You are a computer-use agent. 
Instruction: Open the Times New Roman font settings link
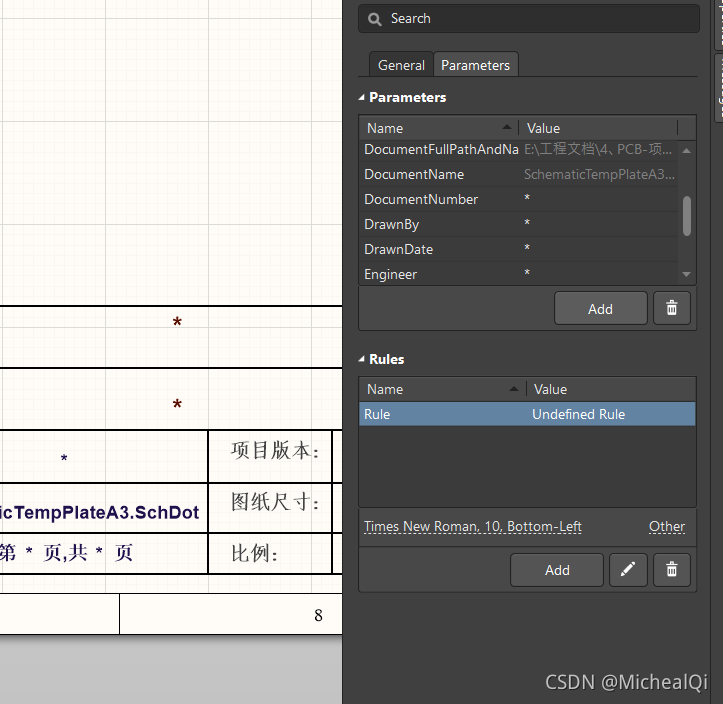point(473,526)
